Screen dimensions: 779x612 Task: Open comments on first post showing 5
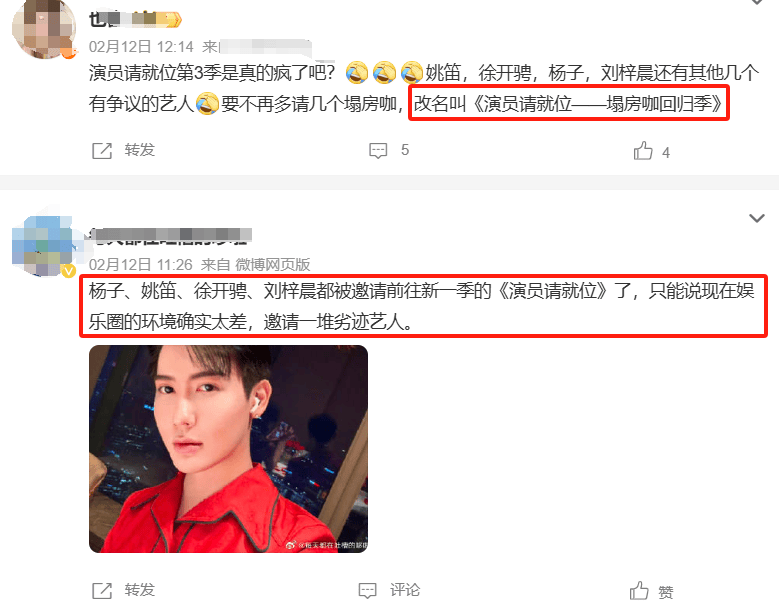point(378,151)
